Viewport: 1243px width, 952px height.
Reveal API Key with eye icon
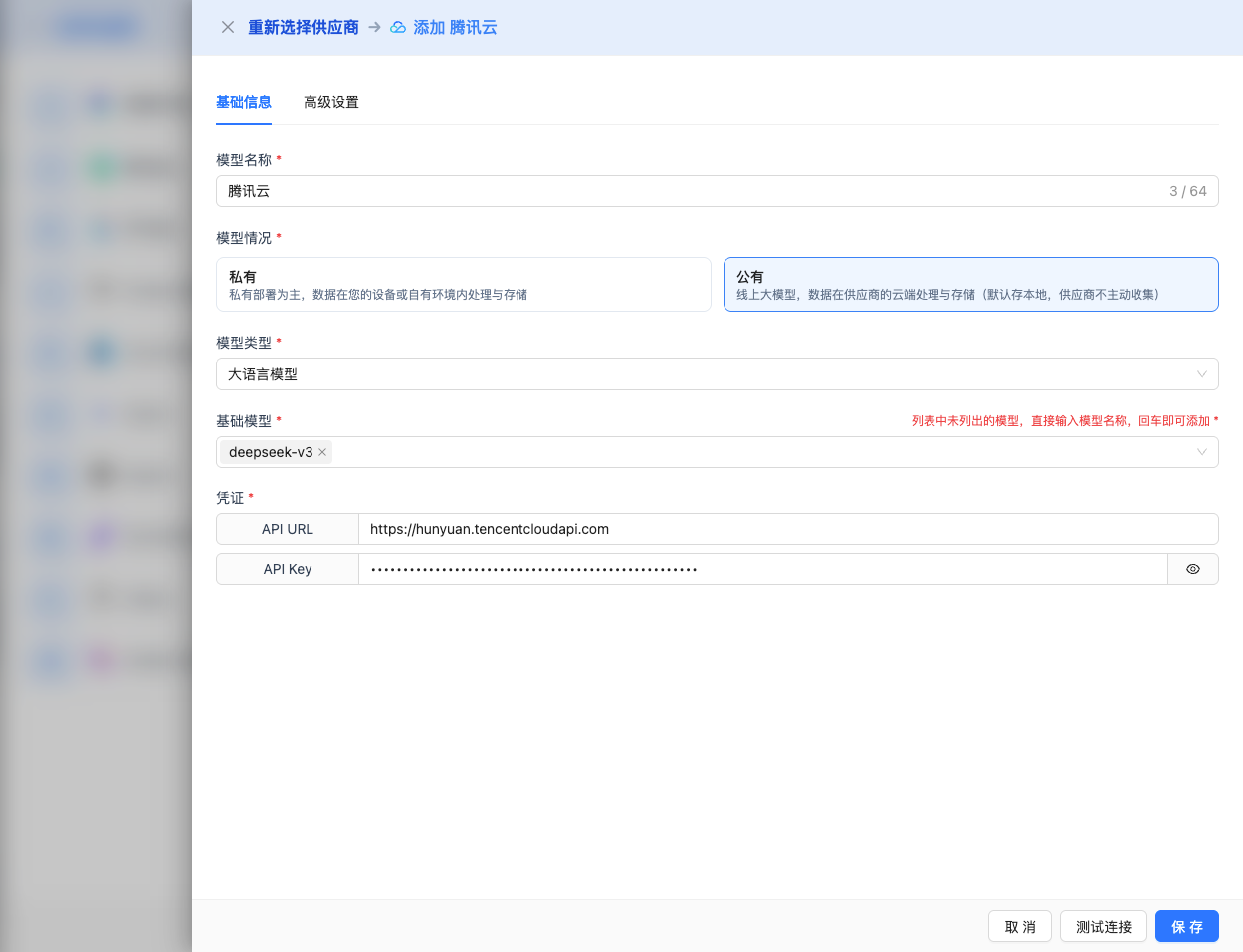[1192, 569]
